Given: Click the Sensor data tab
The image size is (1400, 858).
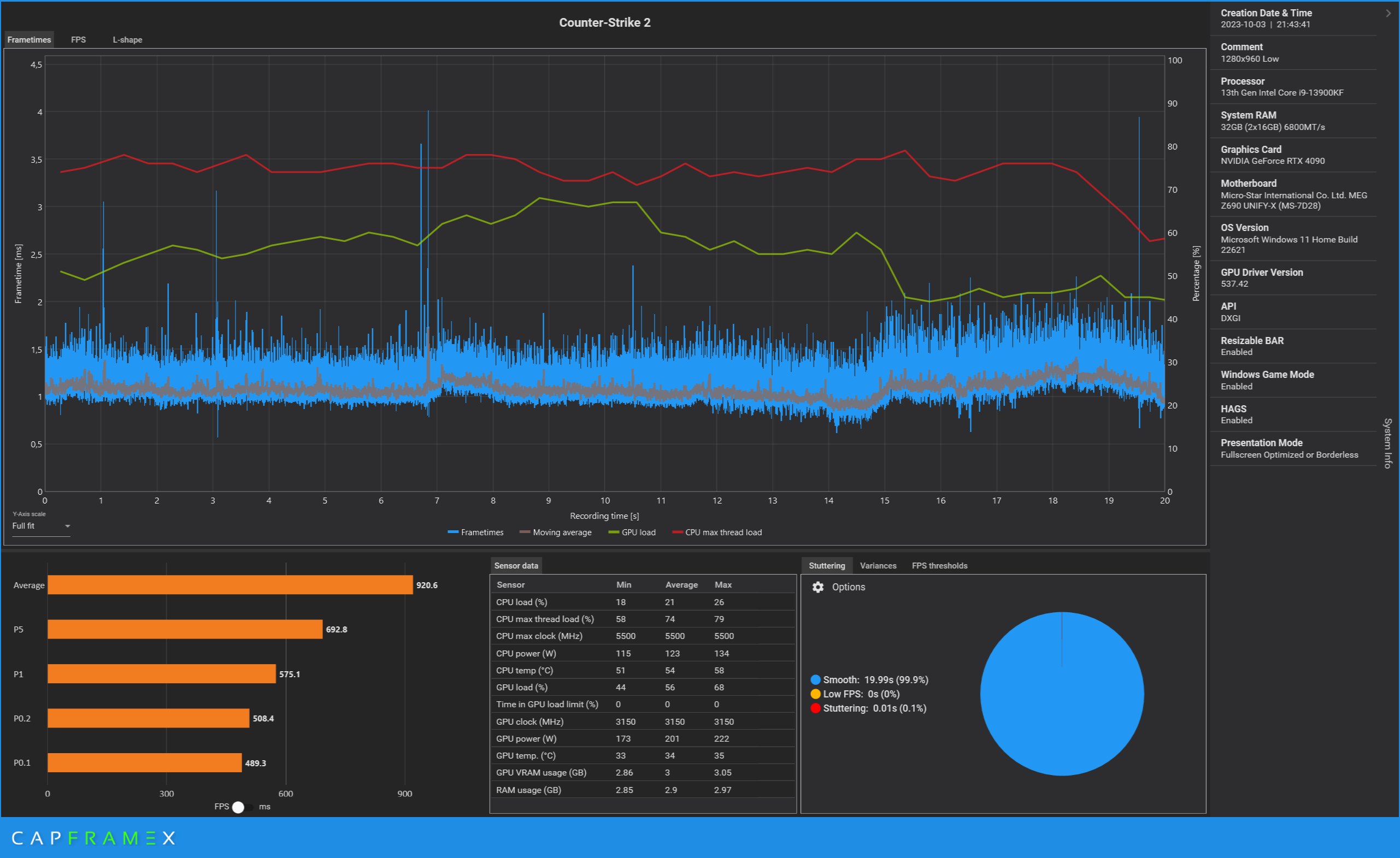Looking at the screenshot, I should [x=516, y=566].
